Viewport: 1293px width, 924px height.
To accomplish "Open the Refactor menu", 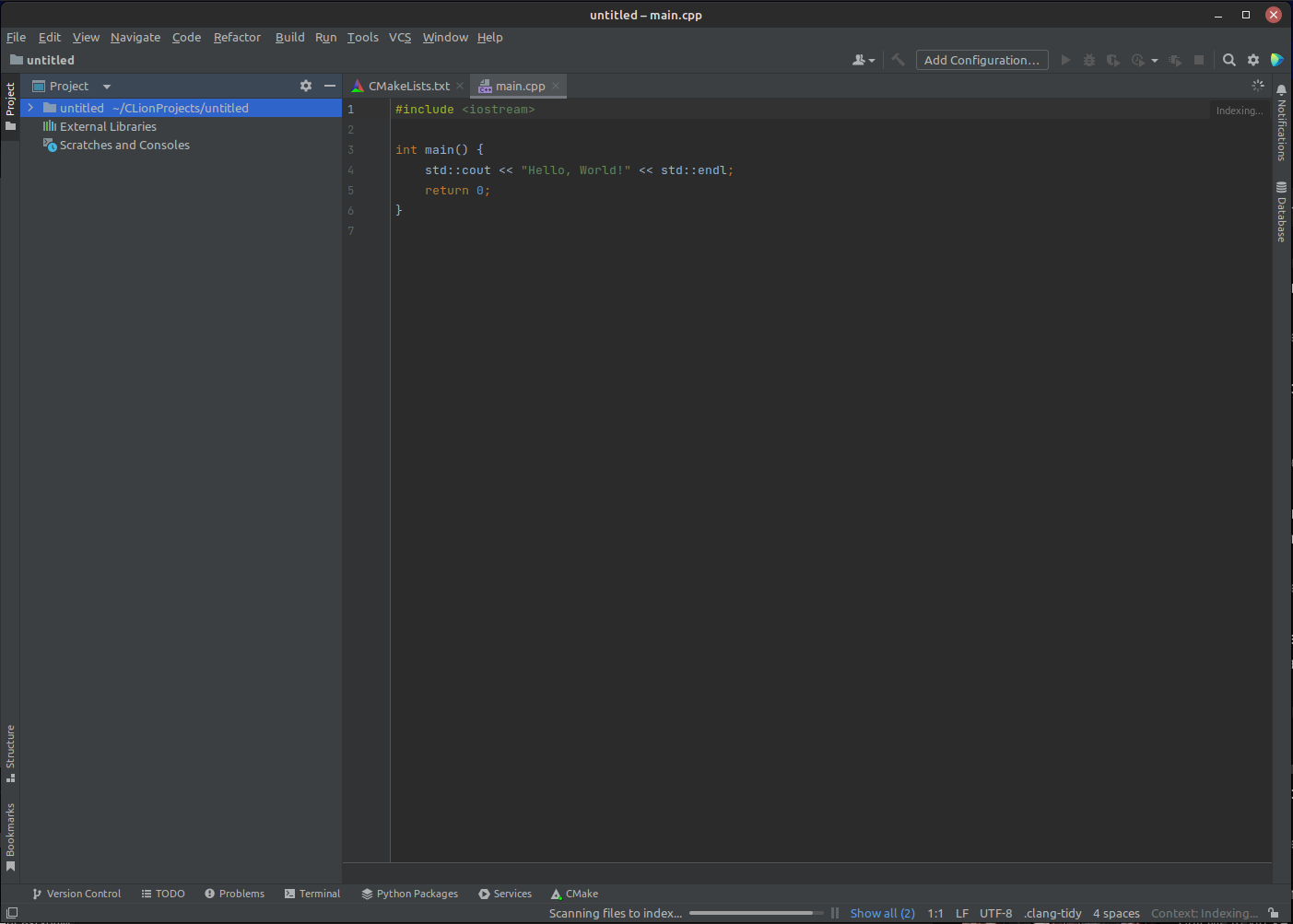I will click(x=237, y=37).
